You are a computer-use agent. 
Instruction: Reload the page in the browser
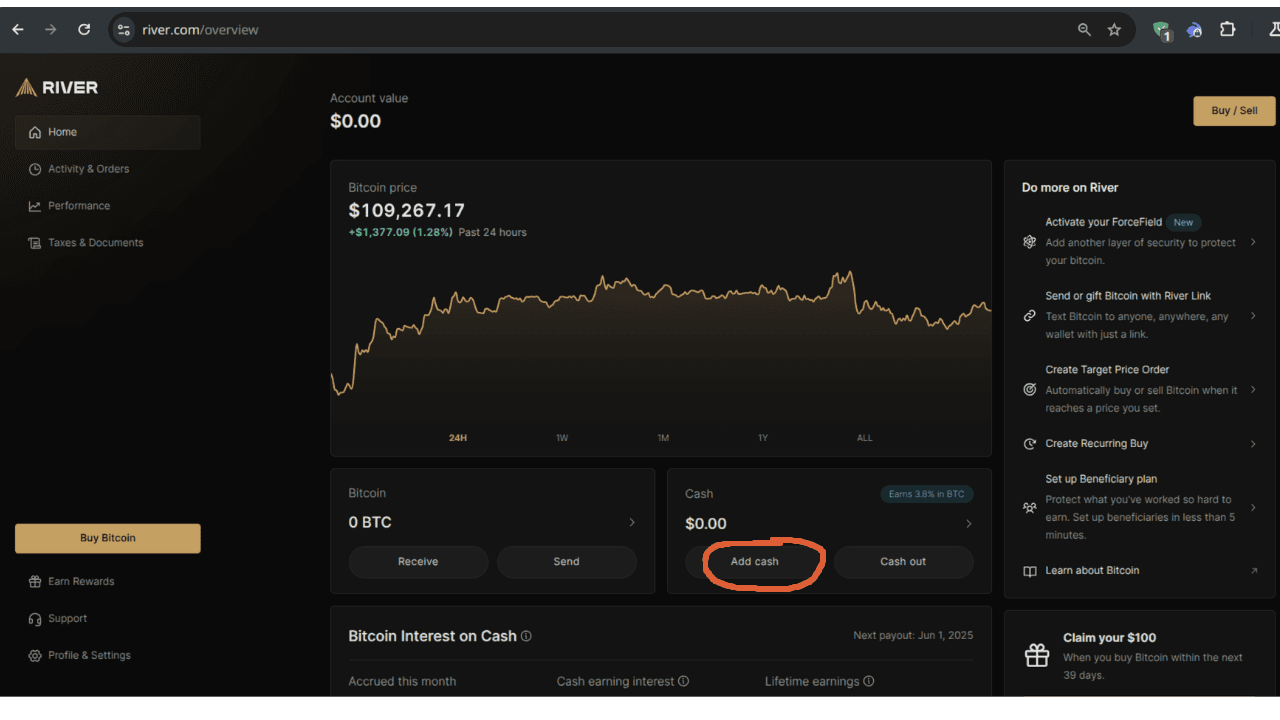[x=84, y=29]
